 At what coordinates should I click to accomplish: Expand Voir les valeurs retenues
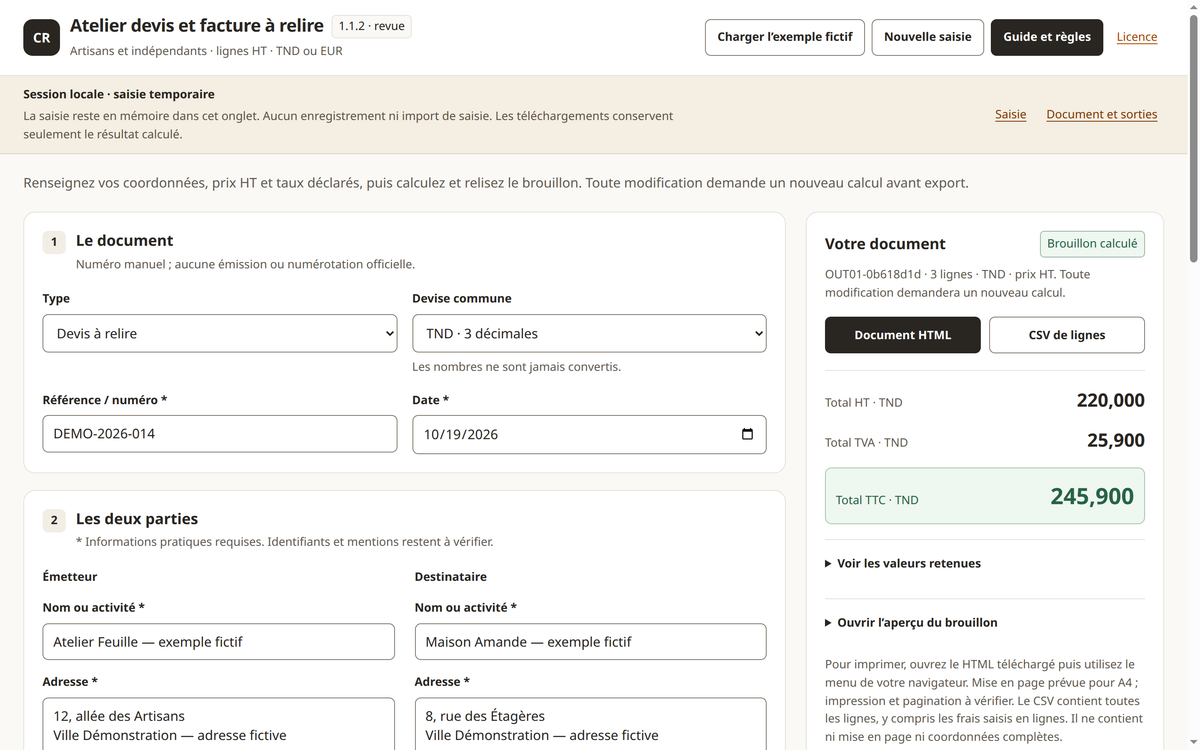point(903,563)
